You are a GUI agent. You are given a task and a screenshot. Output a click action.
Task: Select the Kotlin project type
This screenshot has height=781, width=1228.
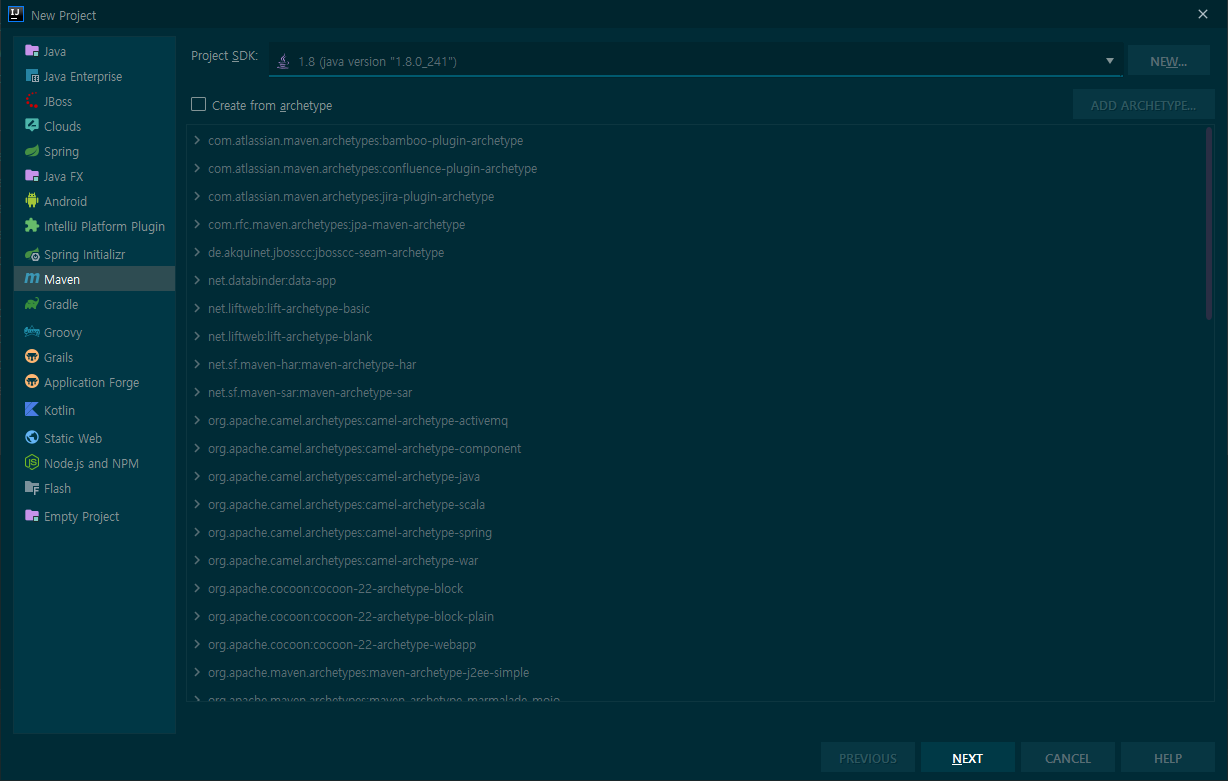(95, 410)
